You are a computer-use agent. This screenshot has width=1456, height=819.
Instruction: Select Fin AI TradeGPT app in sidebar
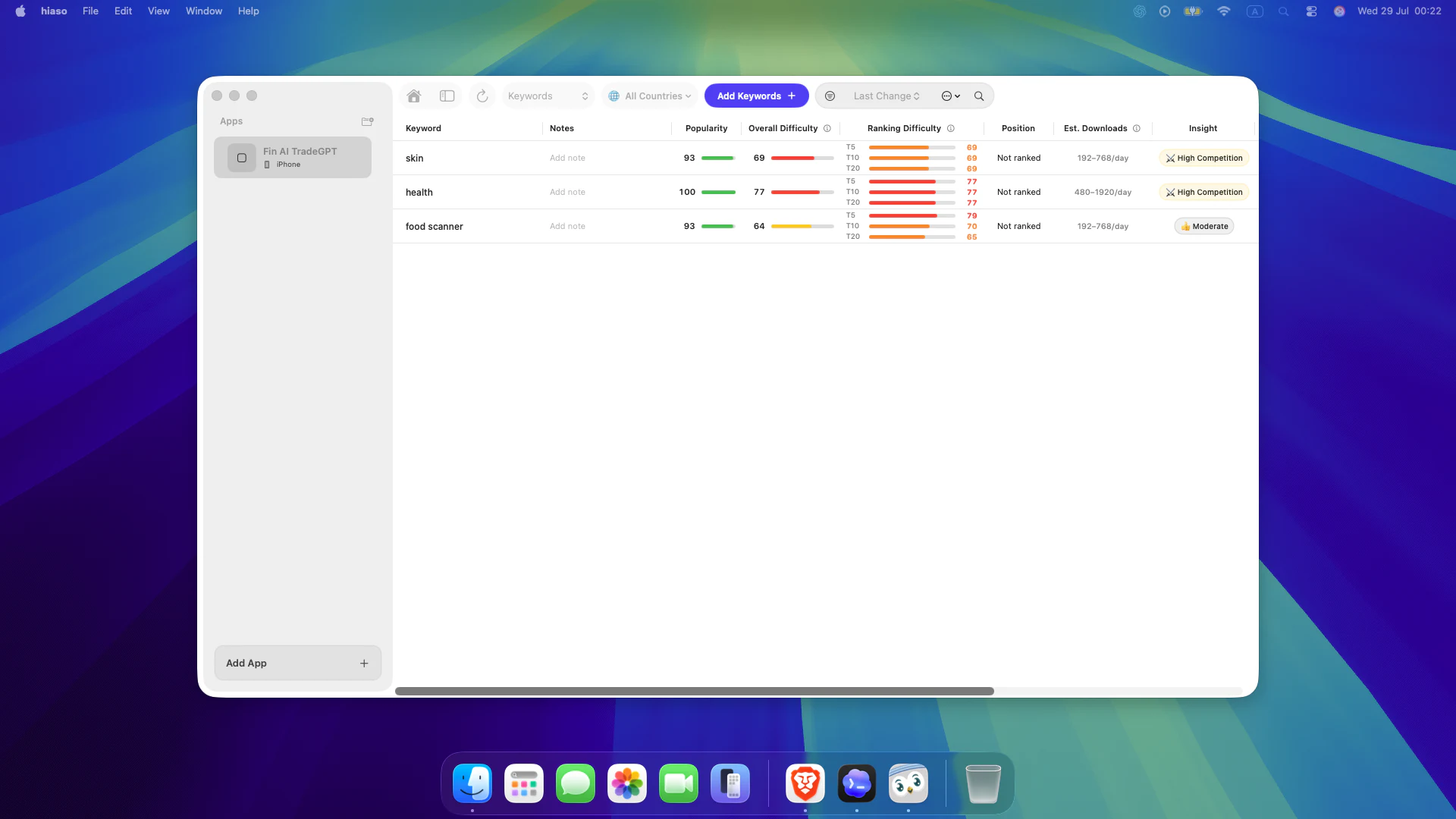(293, 158)
